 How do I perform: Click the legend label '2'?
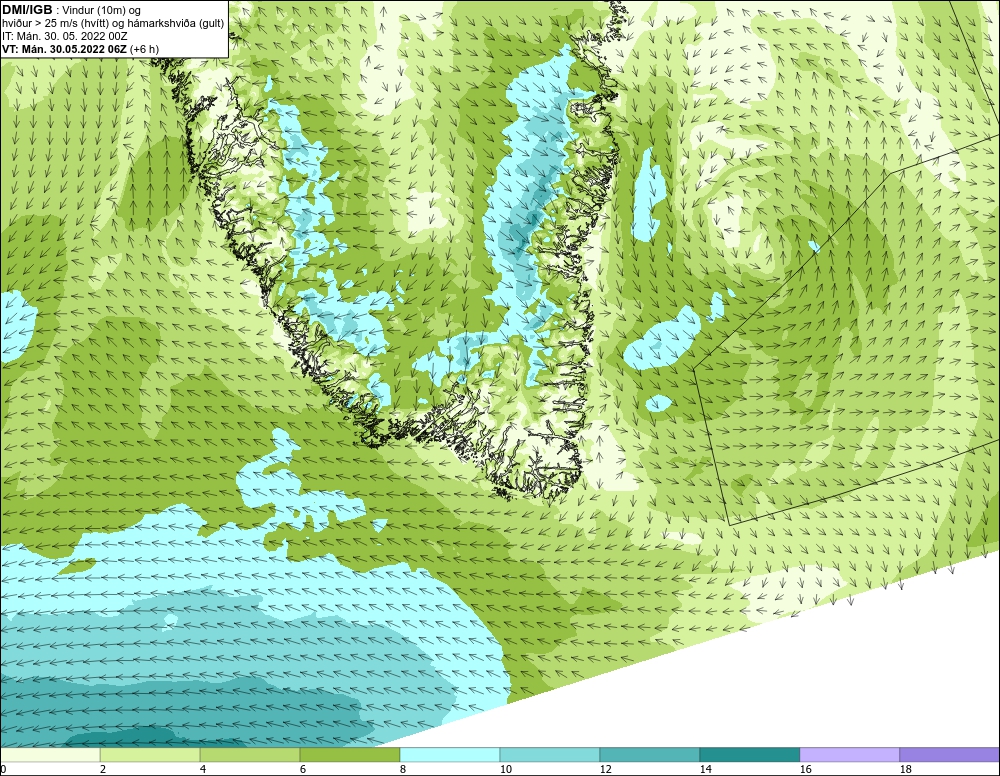pos(103,769)
